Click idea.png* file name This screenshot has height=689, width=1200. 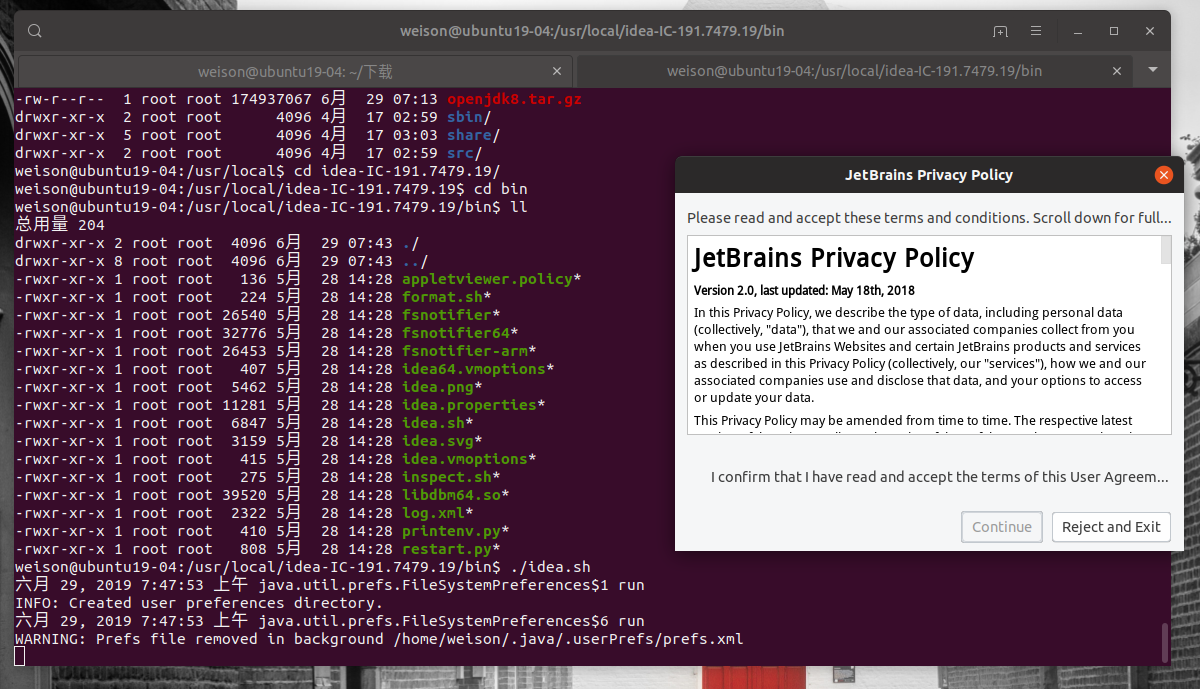442,387
